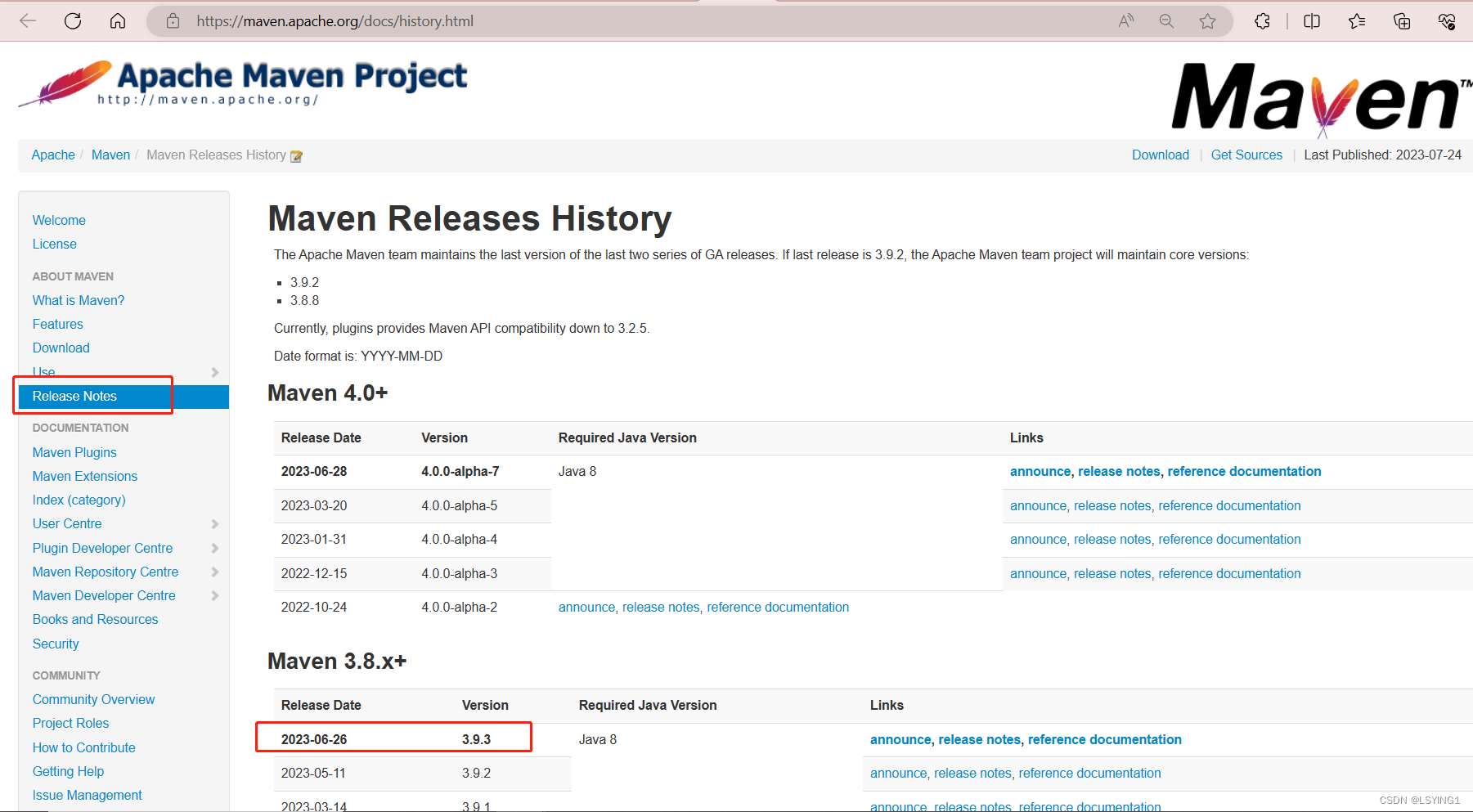Open browser essentials heart icon
The height and width of the screenshot is (812, 1473).
coord(1447,21)
